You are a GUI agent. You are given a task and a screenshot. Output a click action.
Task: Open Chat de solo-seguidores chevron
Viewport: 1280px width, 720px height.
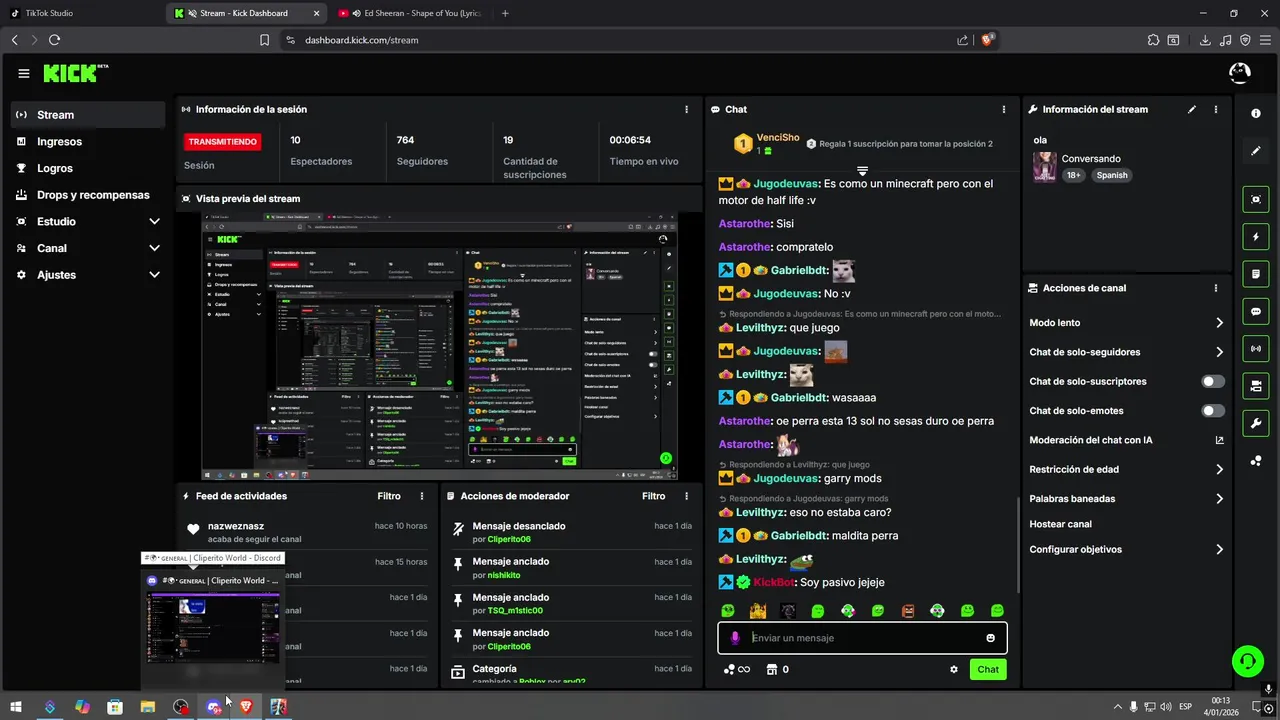pos(1219,352)
